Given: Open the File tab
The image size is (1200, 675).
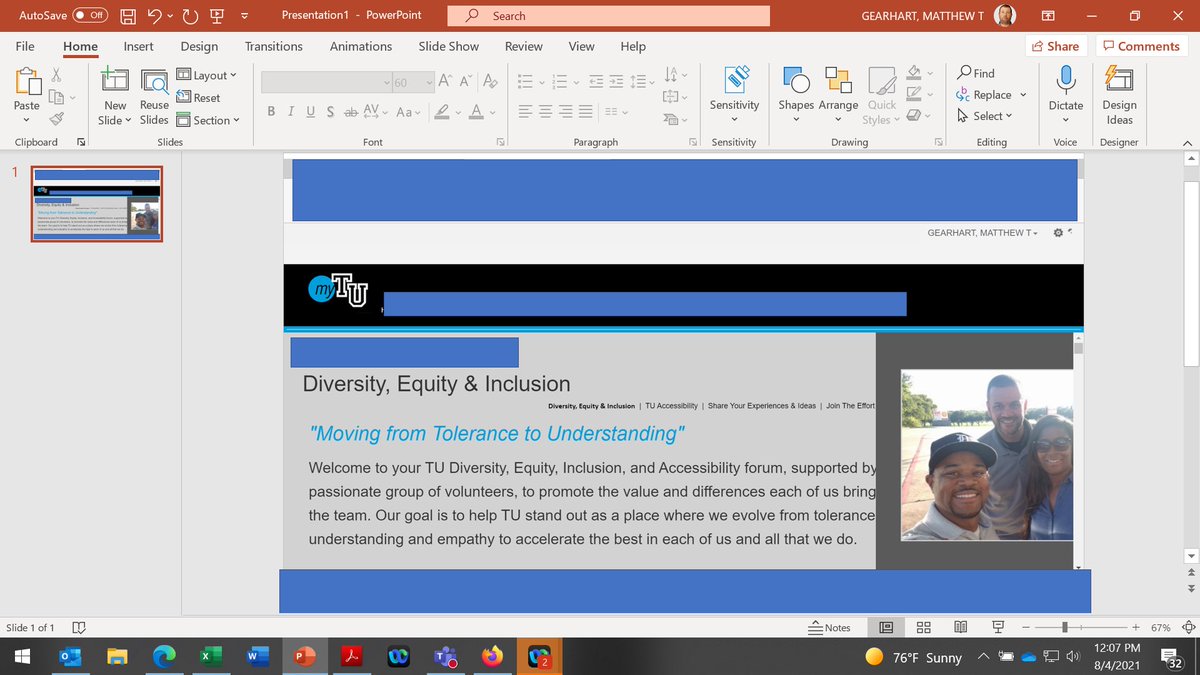Looking at the screenshot, I should (x=25, y=46).
